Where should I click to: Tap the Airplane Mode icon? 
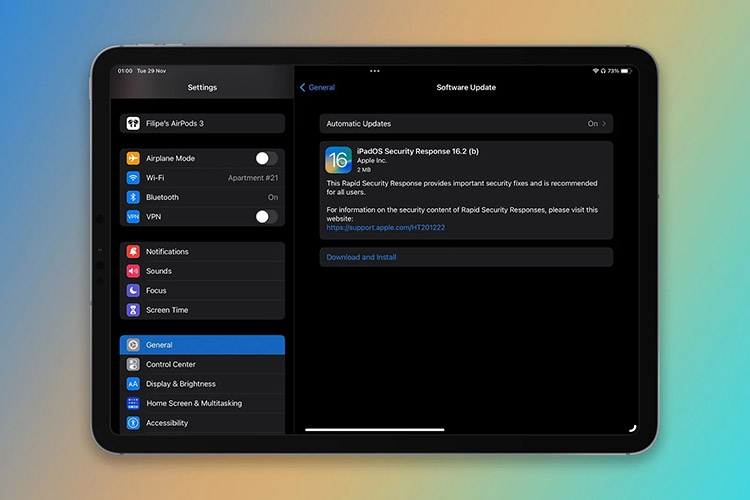(x=133, y=158)
